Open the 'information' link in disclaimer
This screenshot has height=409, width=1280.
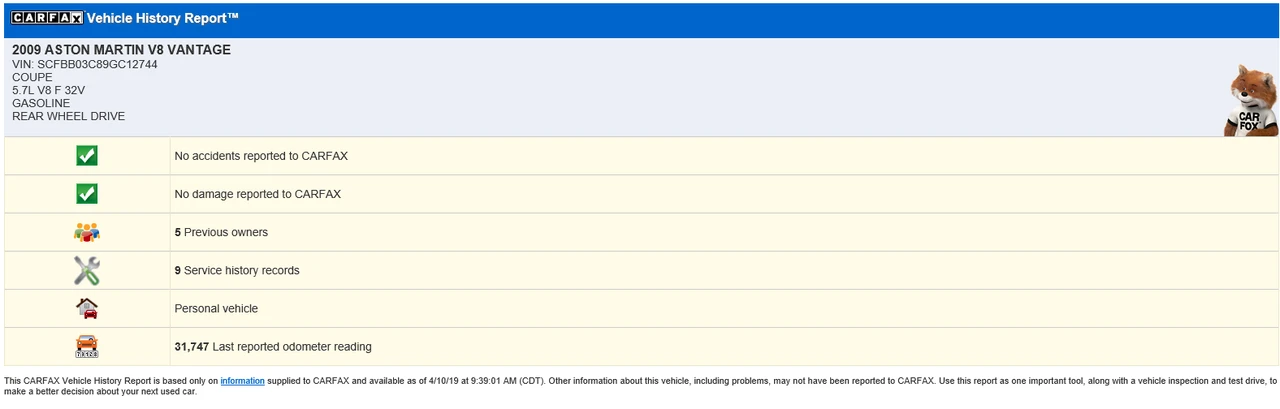pos(242,381)
